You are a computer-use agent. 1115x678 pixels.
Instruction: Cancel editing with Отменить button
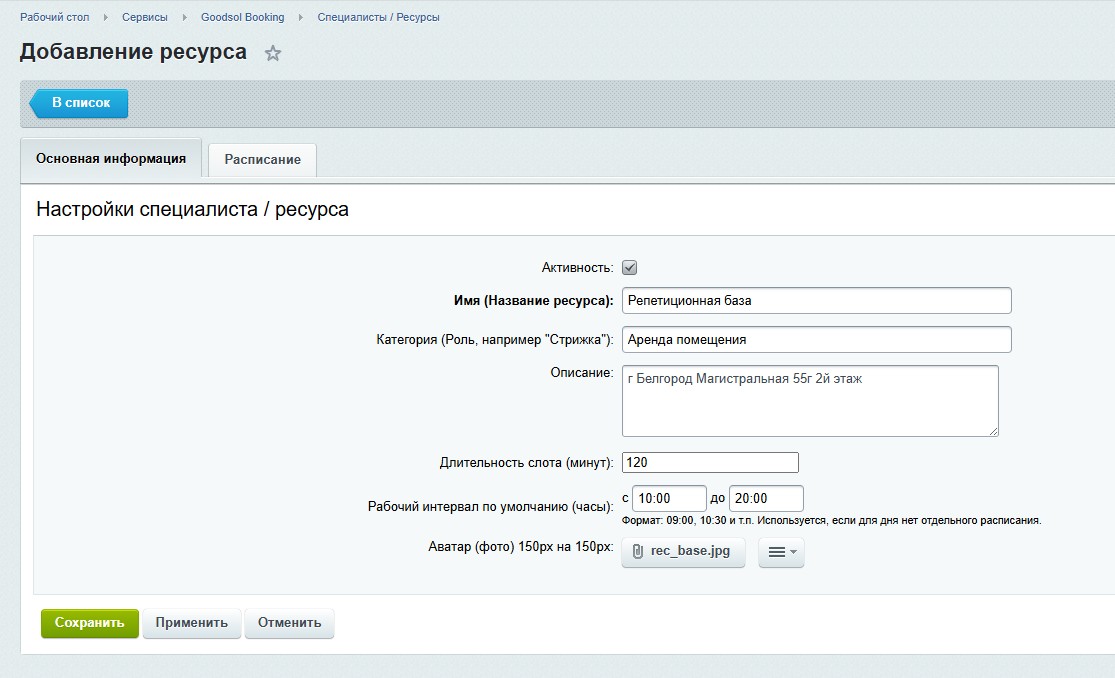[x=289, y=623]
